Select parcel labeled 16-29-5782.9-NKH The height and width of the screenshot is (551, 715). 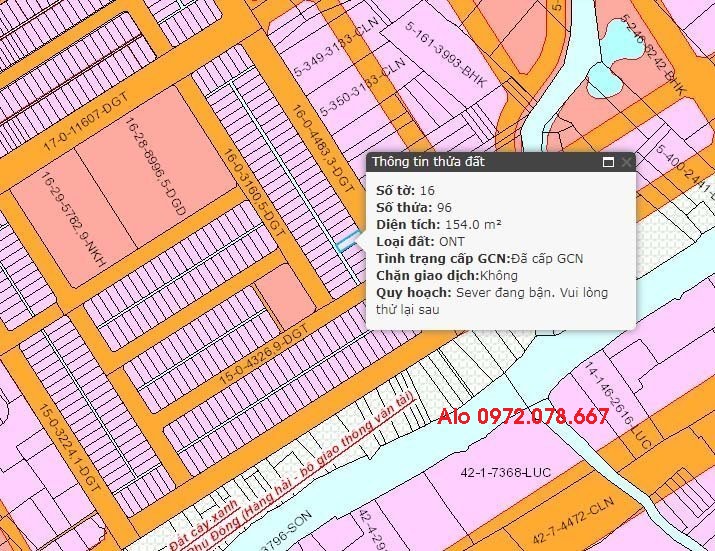coord(73,219)
